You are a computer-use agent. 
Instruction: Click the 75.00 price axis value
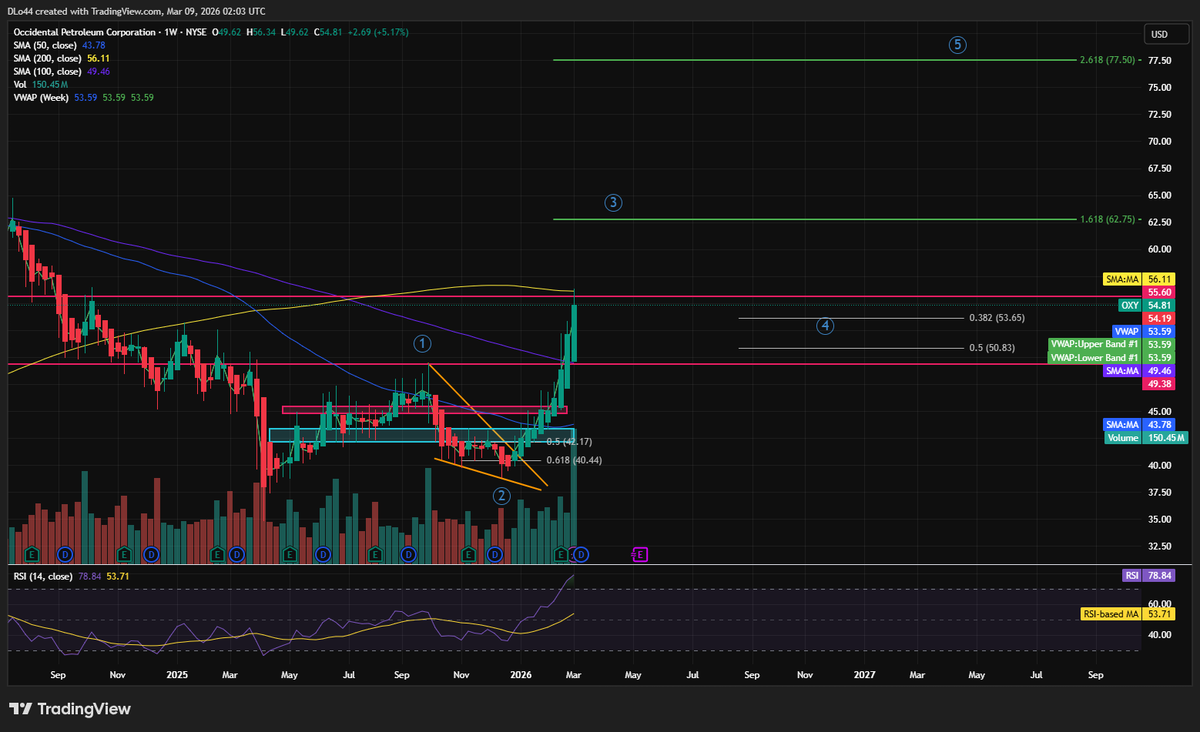(x=1159, y=88)
